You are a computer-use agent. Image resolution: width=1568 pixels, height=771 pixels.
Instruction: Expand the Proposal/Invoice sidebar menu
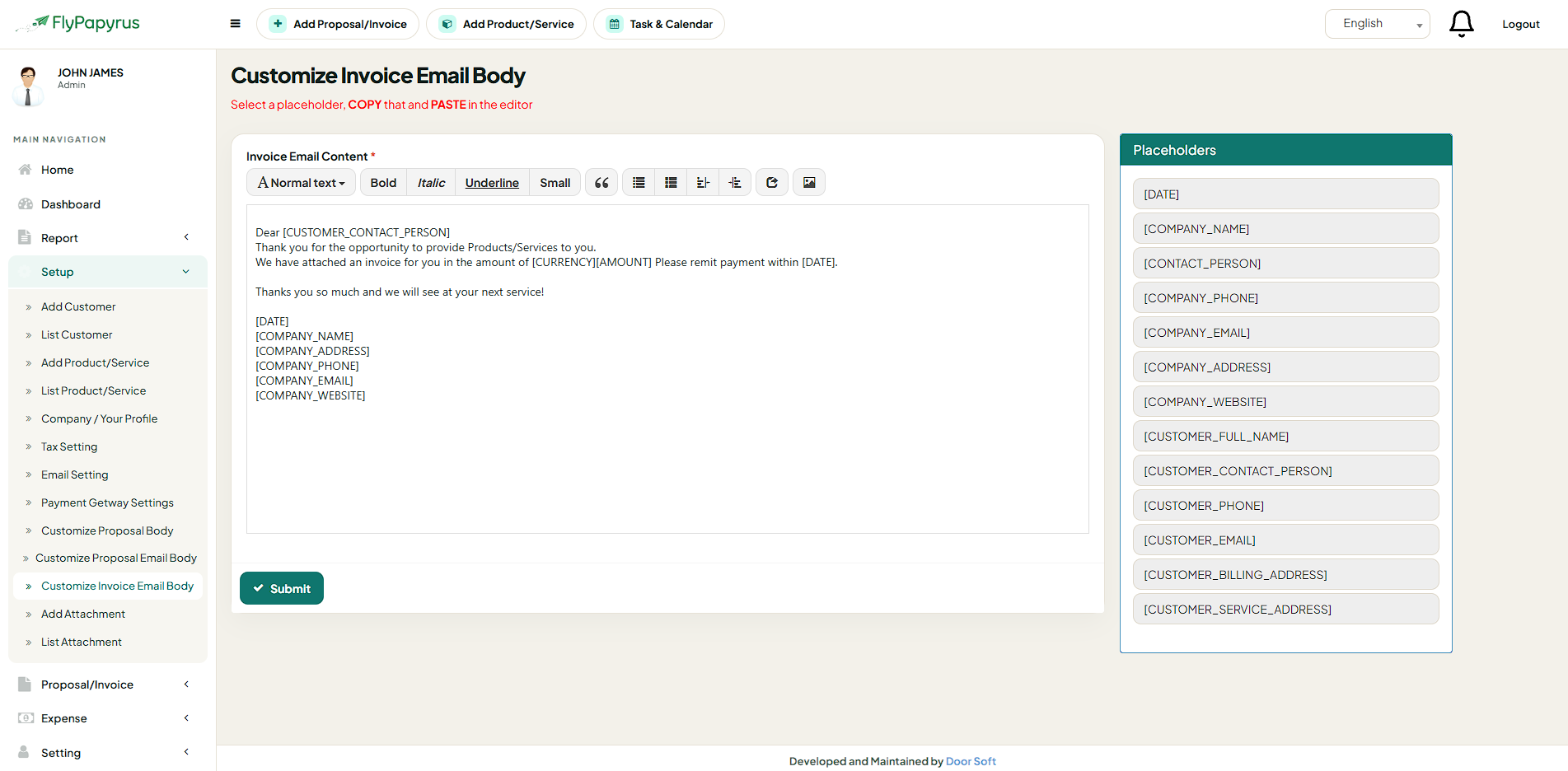tap(108, 685)
